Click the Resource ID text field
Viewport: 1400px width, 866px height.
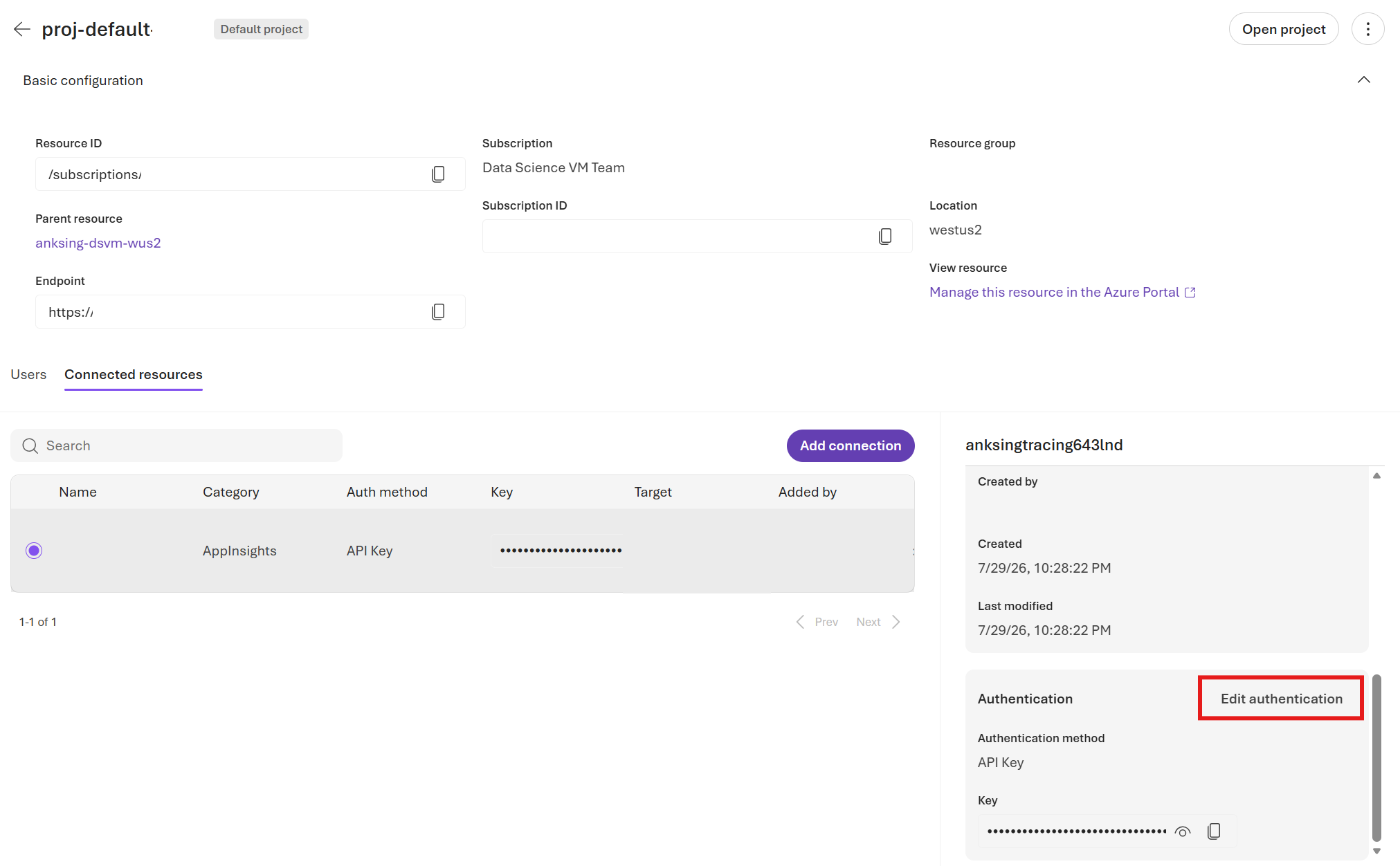251,174
